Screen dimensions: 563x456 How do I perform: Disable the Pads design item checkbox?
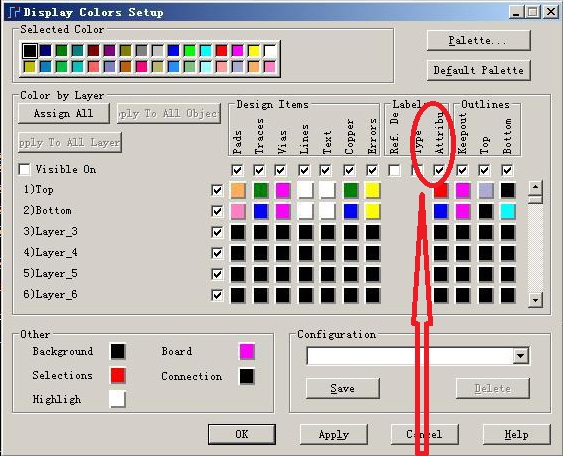click(237, 170)
